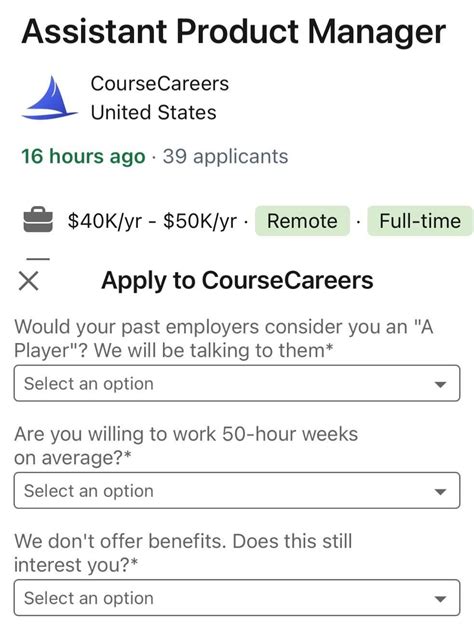Select the Full-time tag
The image size is (474, 634).
pos(420,221)
